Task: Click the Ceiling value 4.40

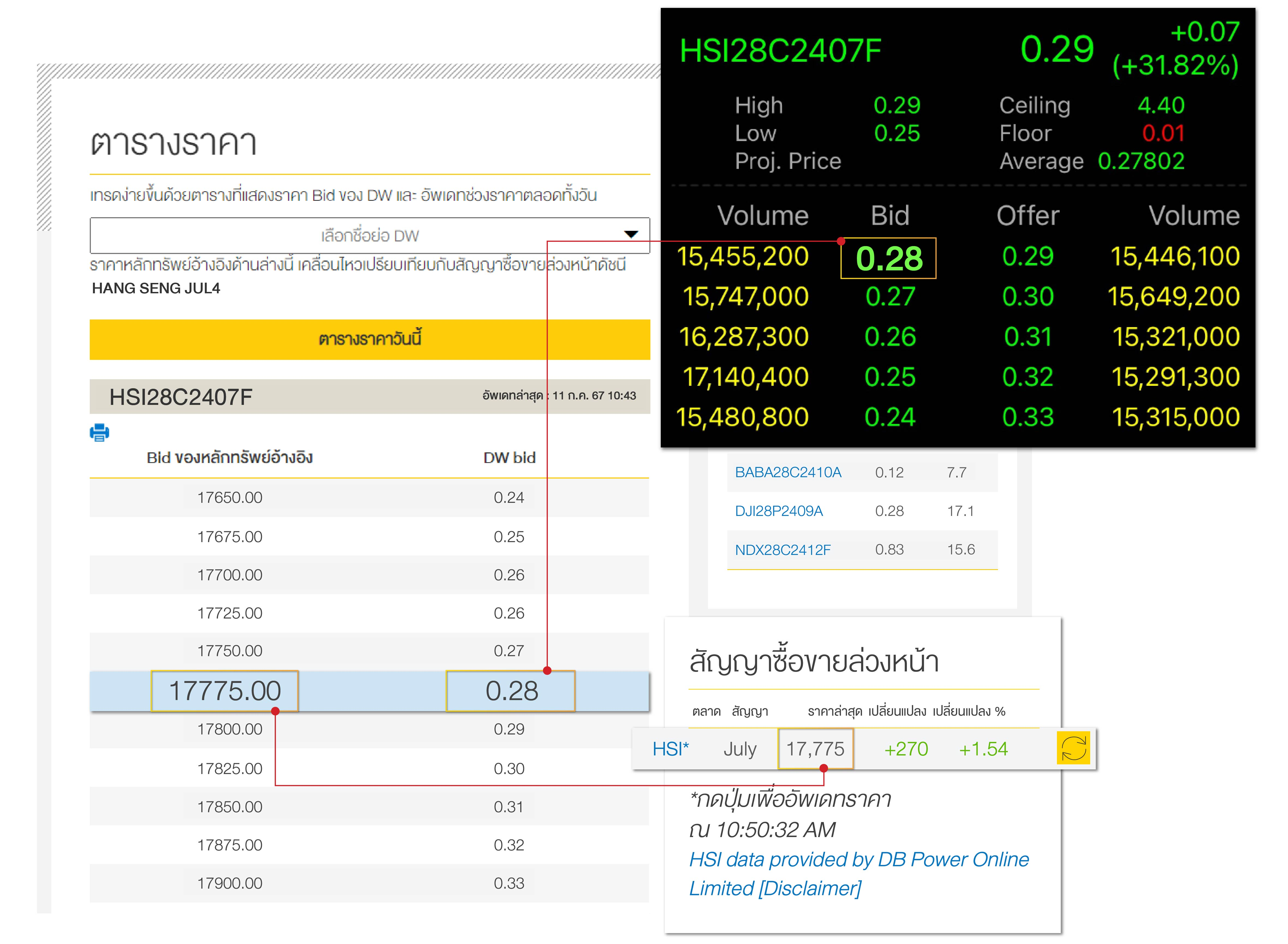Action: click(1161, 105)
